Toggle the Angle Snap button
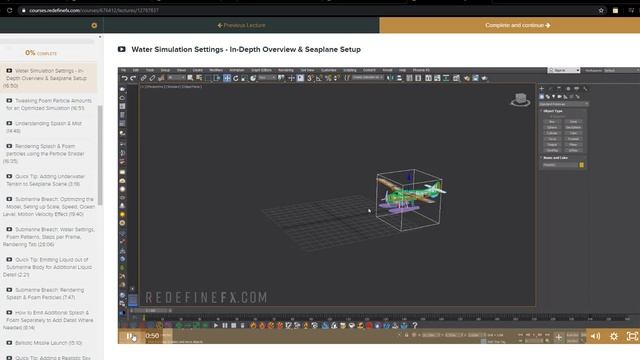 click(x=319, y=78)
